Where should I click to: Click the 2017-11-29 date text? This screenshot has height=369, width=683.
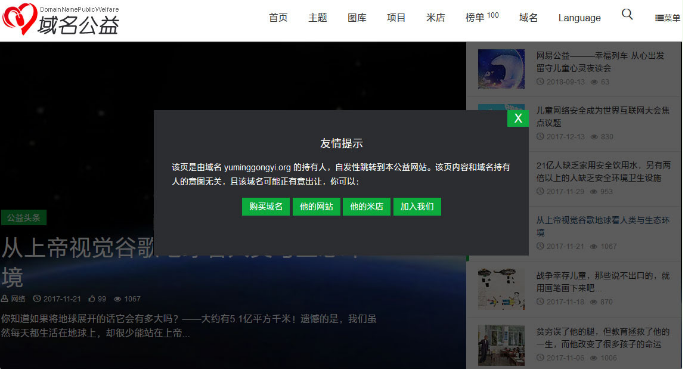tap(565, 192)
